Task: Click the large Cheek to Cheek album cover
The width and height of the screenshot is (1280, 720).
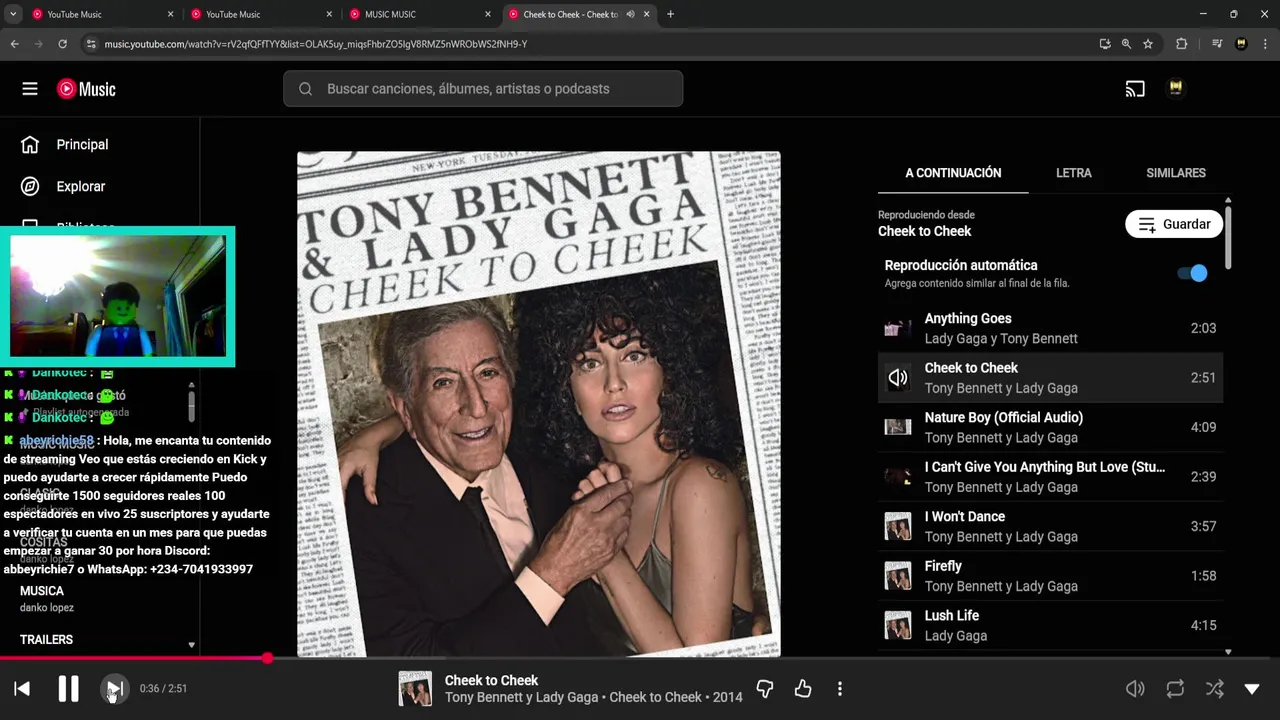Action: coord(539,404)
